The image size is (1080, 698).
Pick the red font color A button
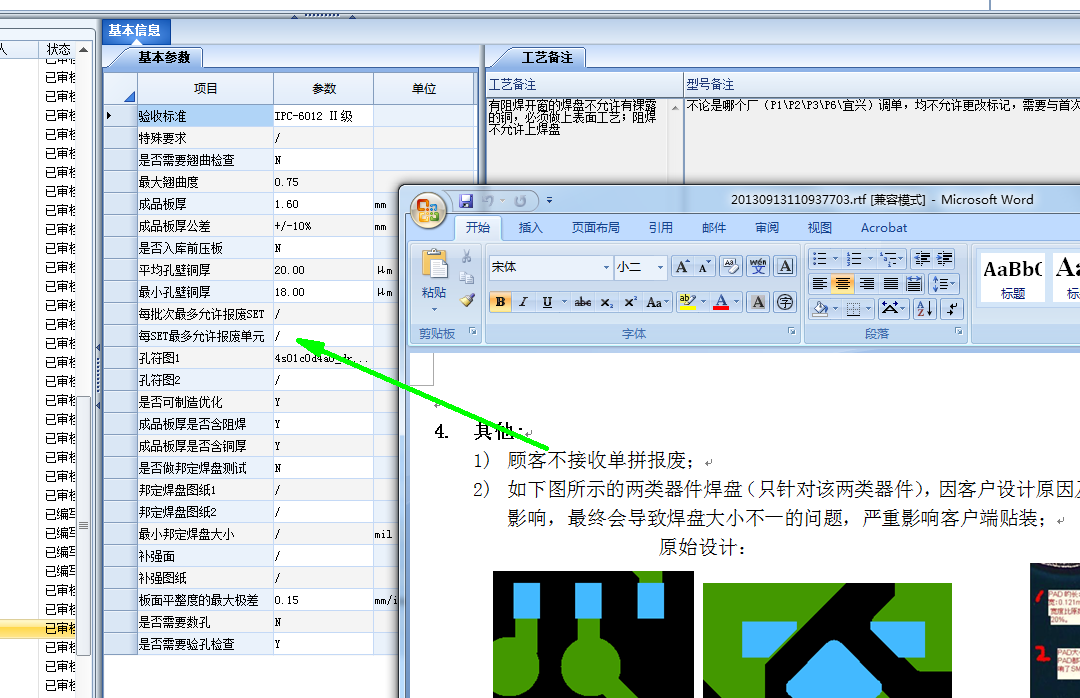click(x=720, y=302)
